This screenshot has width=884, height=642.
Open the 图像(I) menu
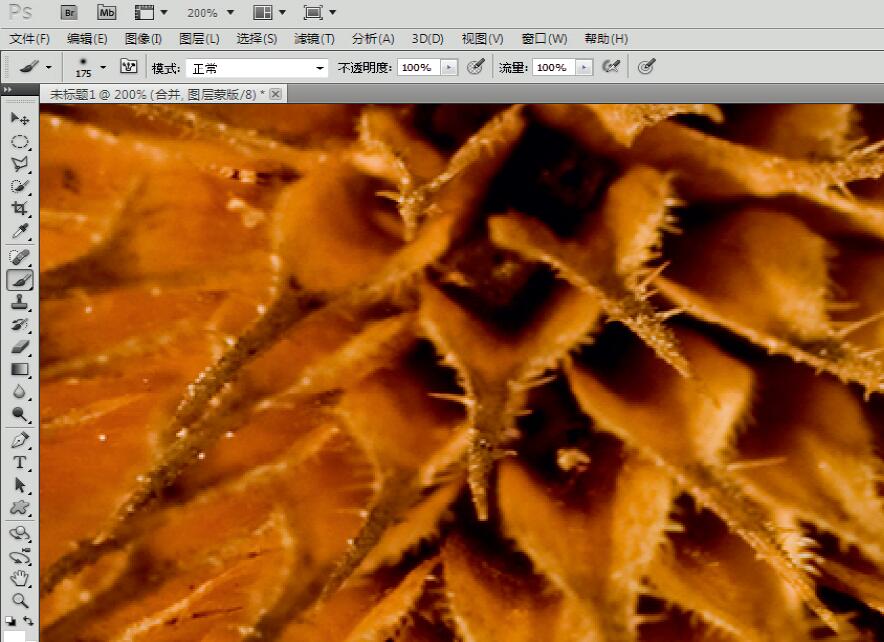[143, 39]
